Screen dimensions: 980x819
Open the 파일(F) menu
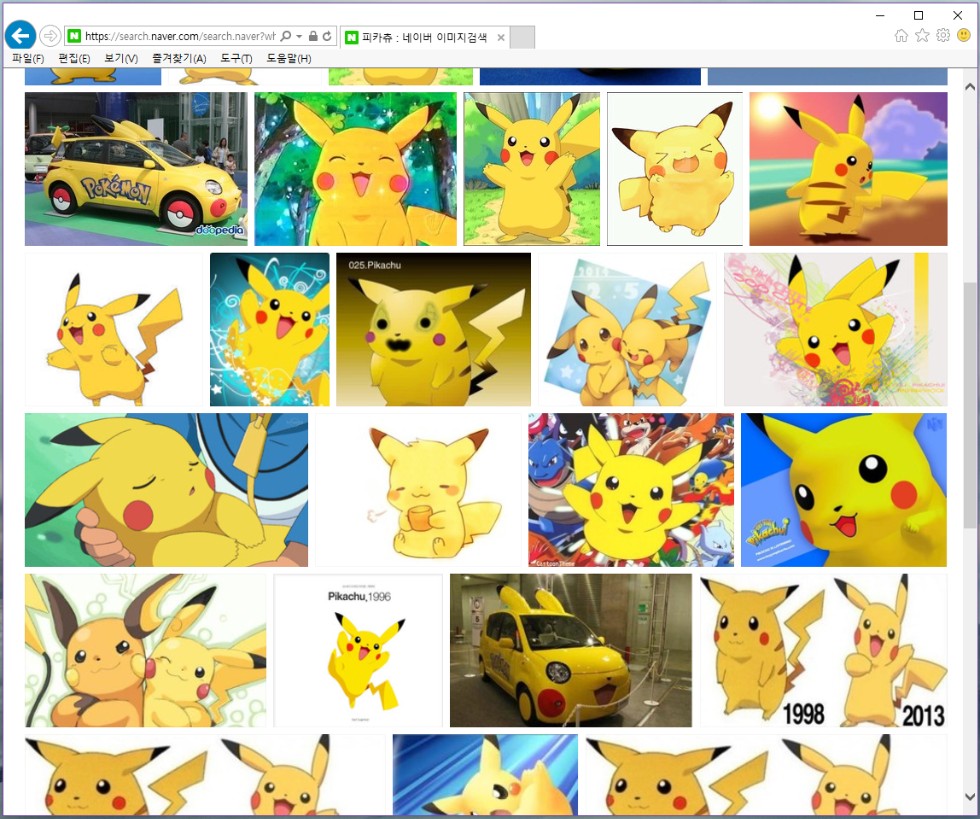pos(28,59)
